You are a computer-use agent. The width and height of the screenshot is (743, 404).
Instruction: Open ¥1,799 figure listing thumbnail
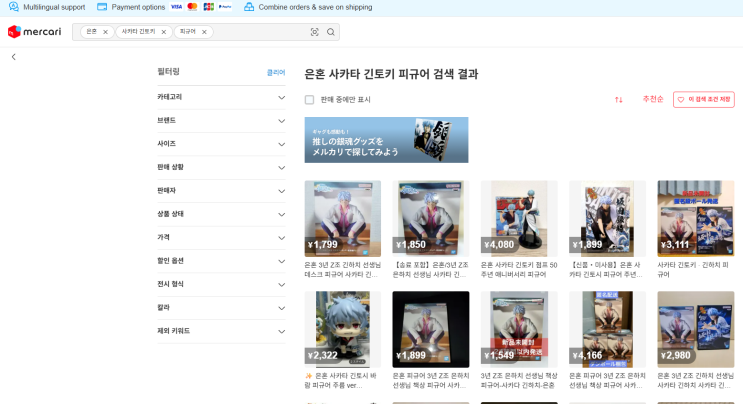coord(343,218)
